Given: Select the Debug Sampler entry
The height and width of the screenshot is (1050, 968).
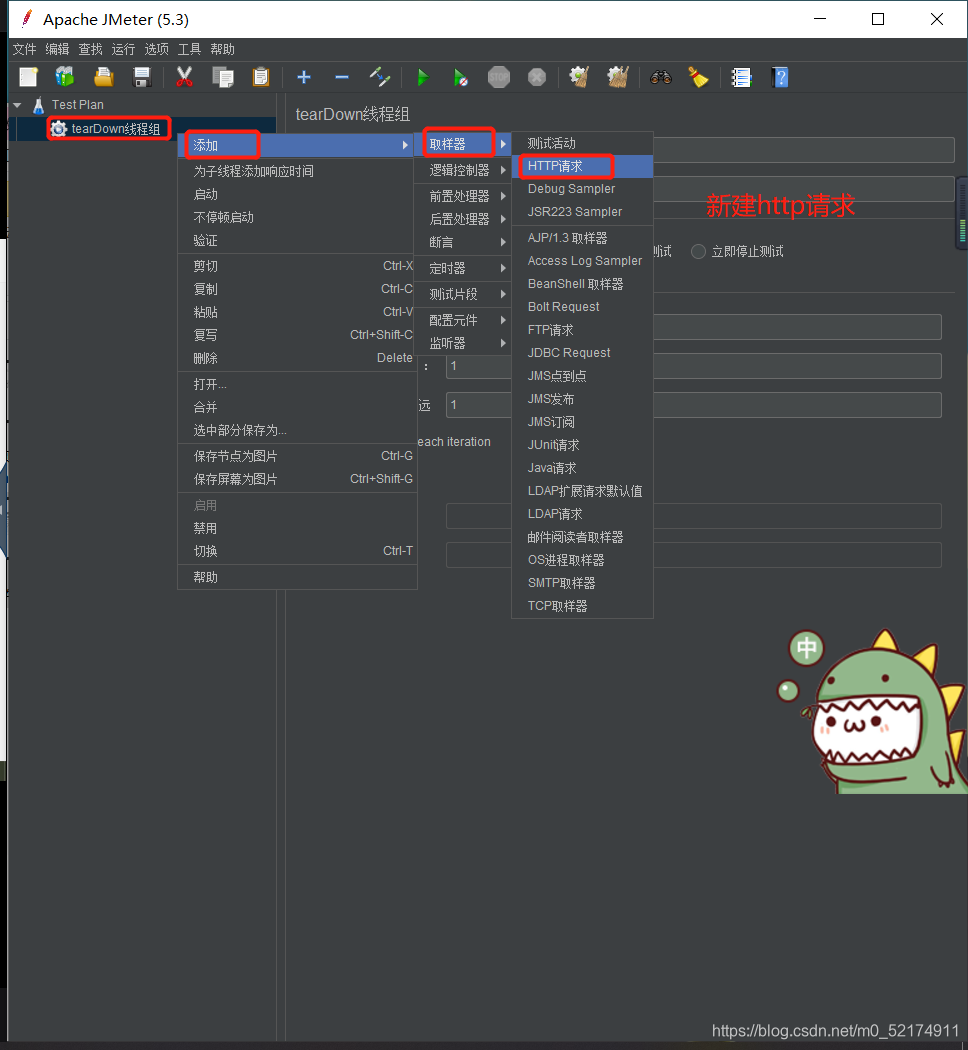Looking at the screenshot, I should click(x=570, y=188).
